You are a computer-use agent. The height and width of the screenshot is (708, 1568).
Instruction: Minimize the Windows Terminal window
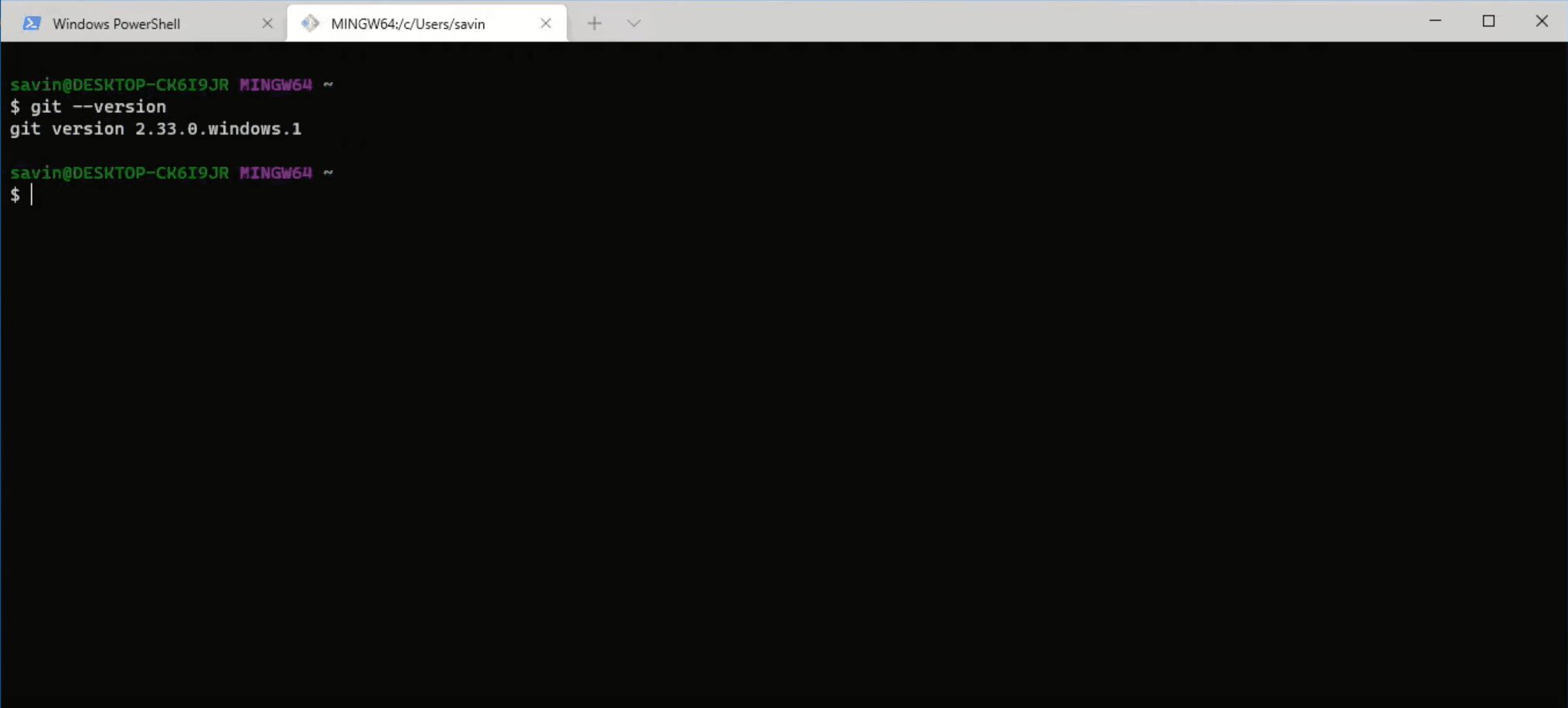click(1436, 21)
